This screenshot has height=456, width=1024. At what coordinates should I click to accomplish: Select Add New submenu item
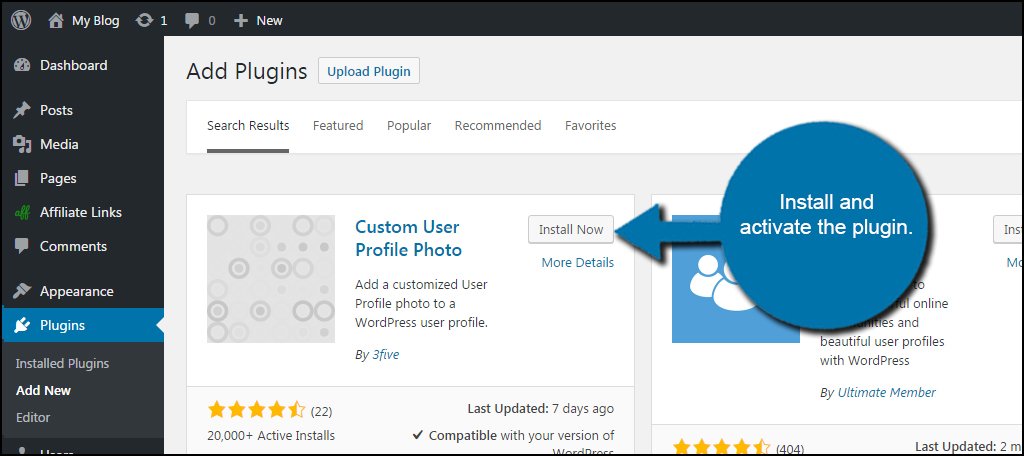(x=43, y=391)
